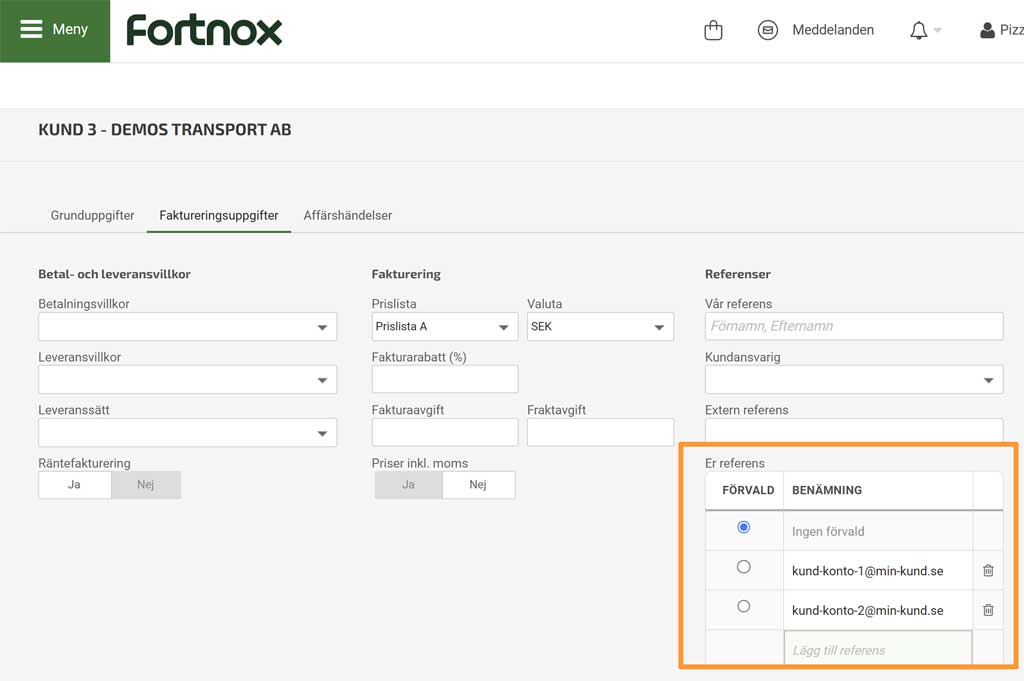The image size is (1024, 681).
Task: Open the notifications bell icon
Action: [919, 31]
